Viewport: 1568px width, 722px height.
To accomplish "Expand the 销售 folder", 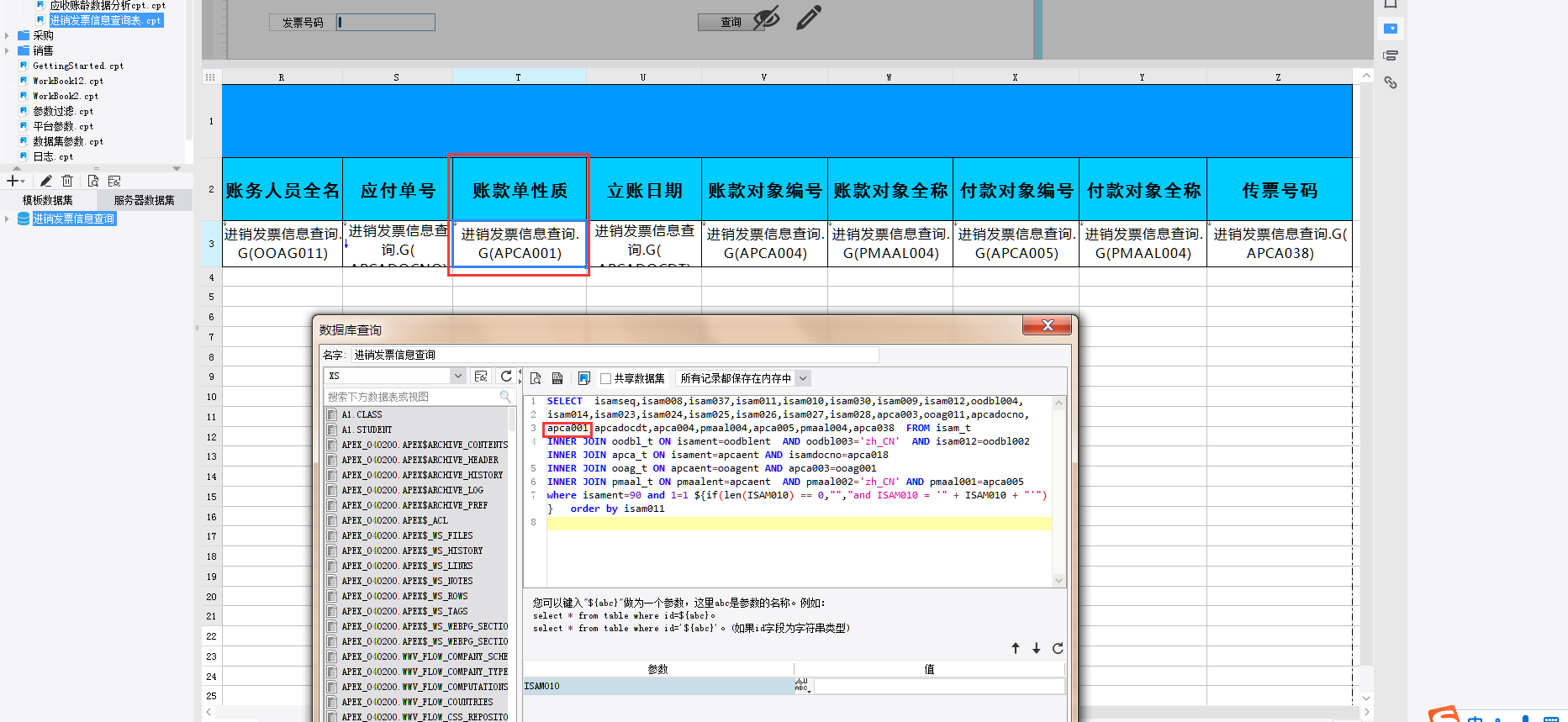I will [7, 50].
